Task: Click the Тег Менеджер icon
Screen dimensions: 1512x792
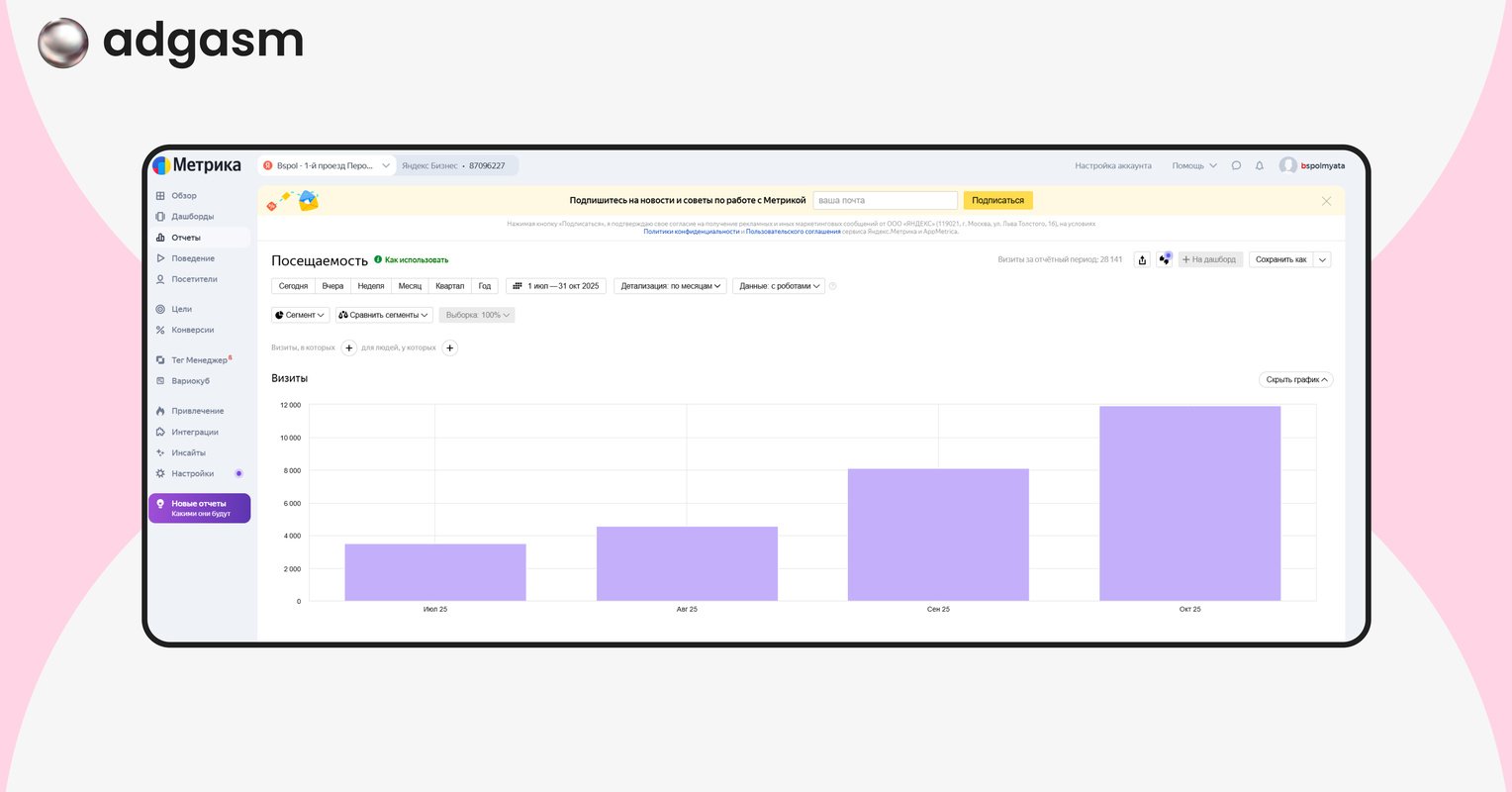Action: click(x=160, y=360)
